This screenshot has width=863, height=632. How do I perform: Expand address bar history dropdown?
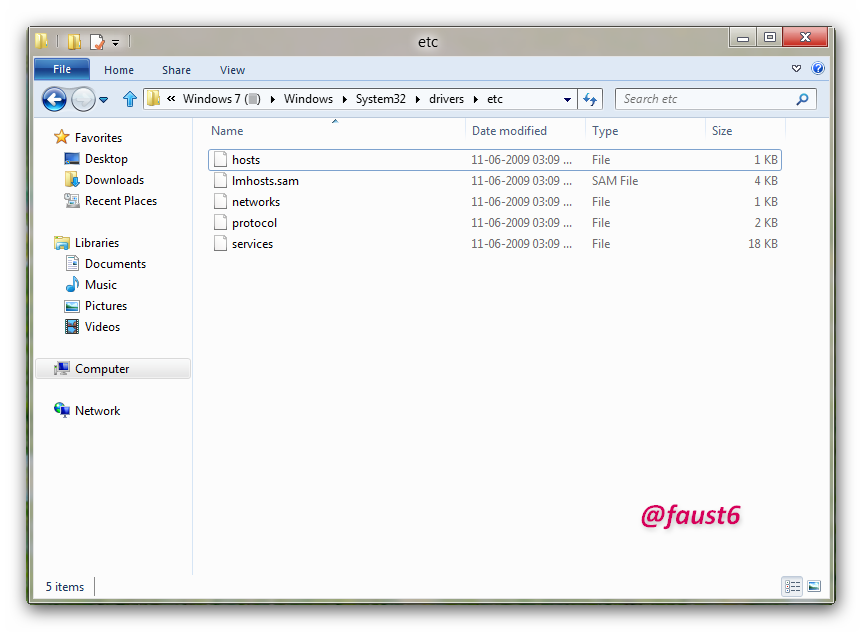pyautogui.click(x=567, y=100)
